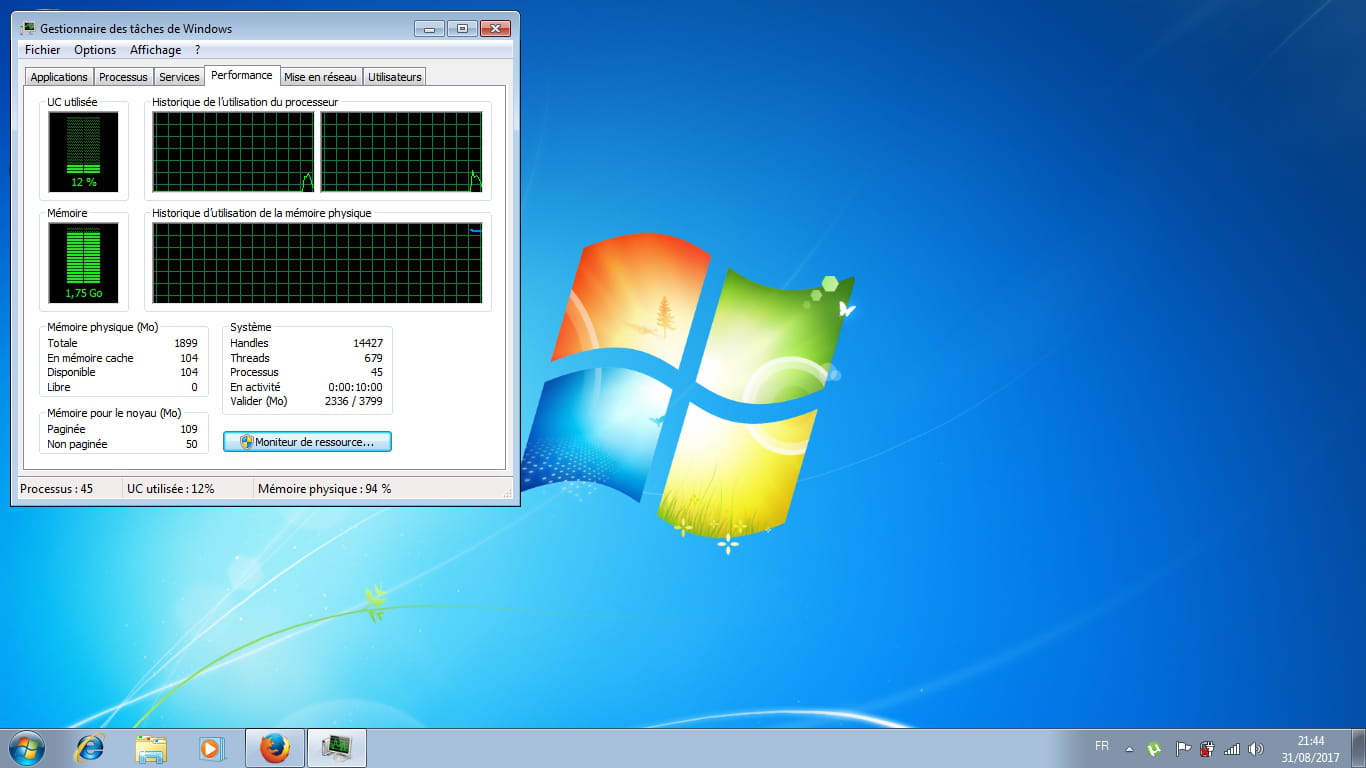This screenshot has height=768, width=1366.
Task: Switch to the Services tab
Action: tap(179, 77)
